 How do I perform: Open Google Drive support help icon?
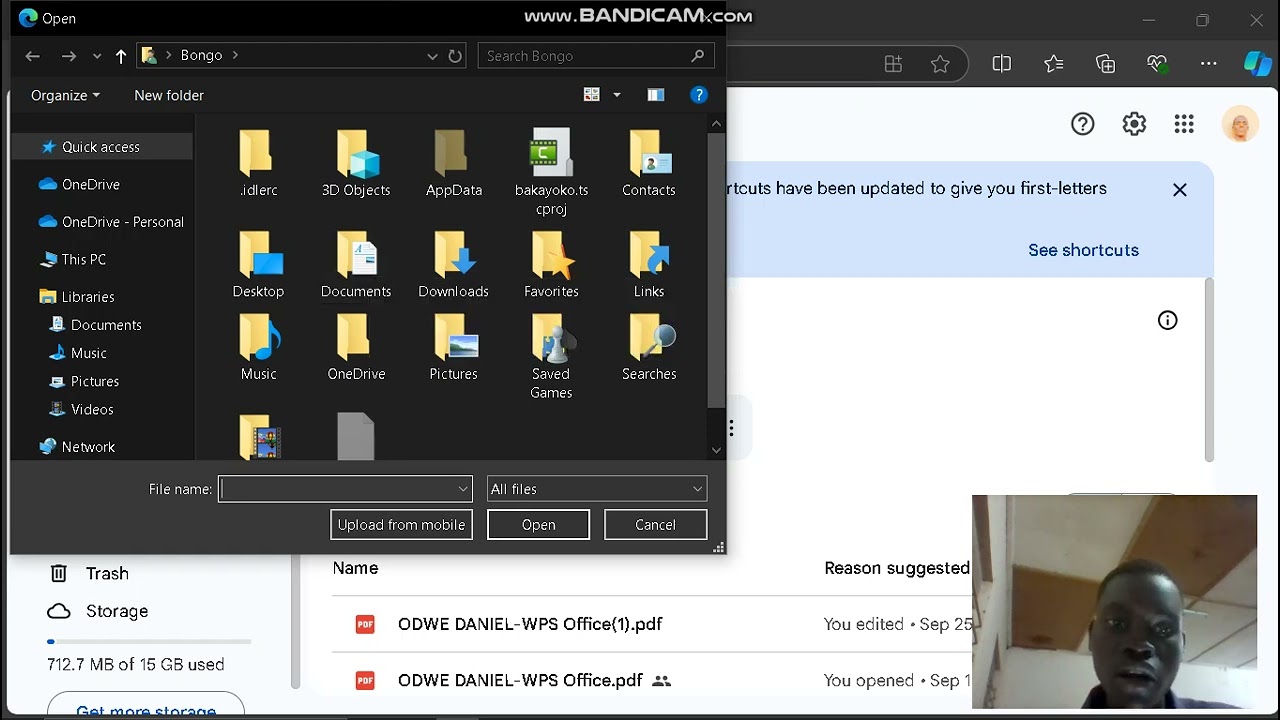1082,124
